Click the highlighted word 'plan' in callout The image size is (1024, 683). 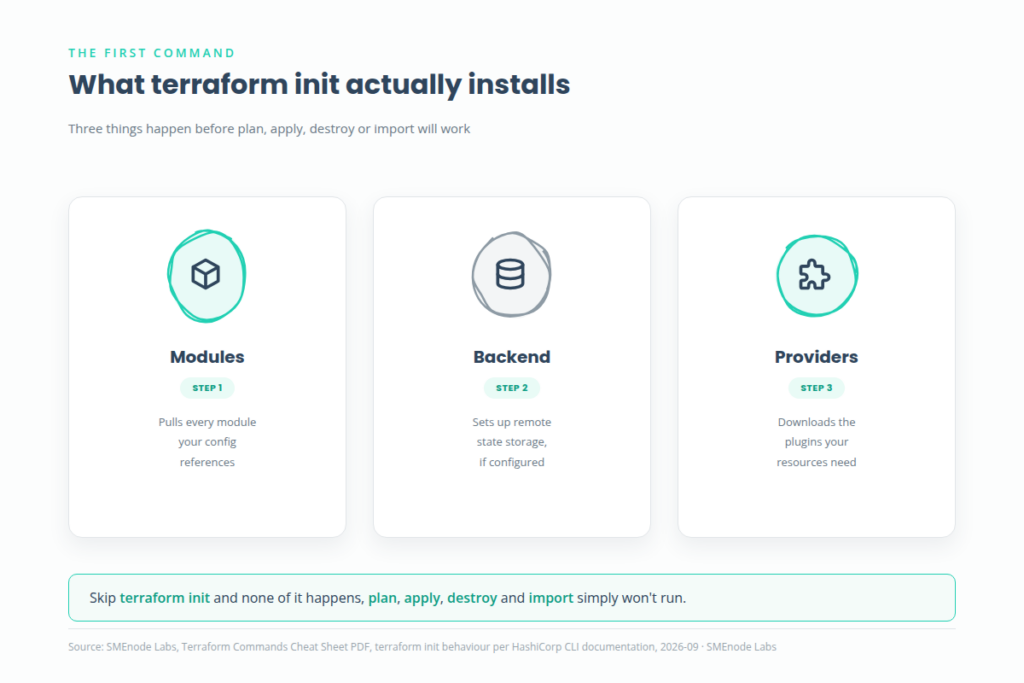pos(382,598)
